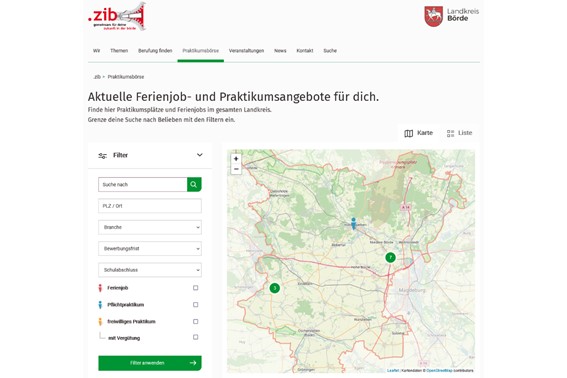This screenshot has width=567, height=378.
Task: Open the Branche dropdown
Action: click(x=150, y=227)
